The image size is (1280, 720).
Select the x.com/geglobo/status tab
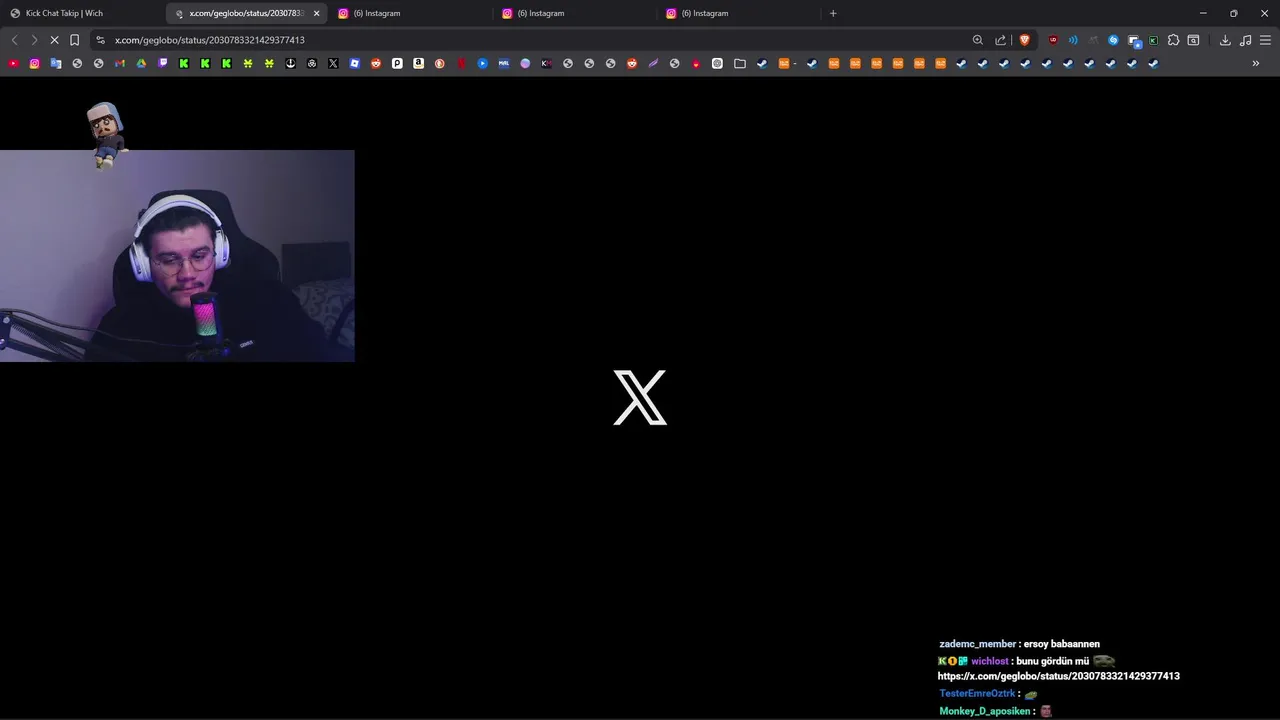pos(245,13)
